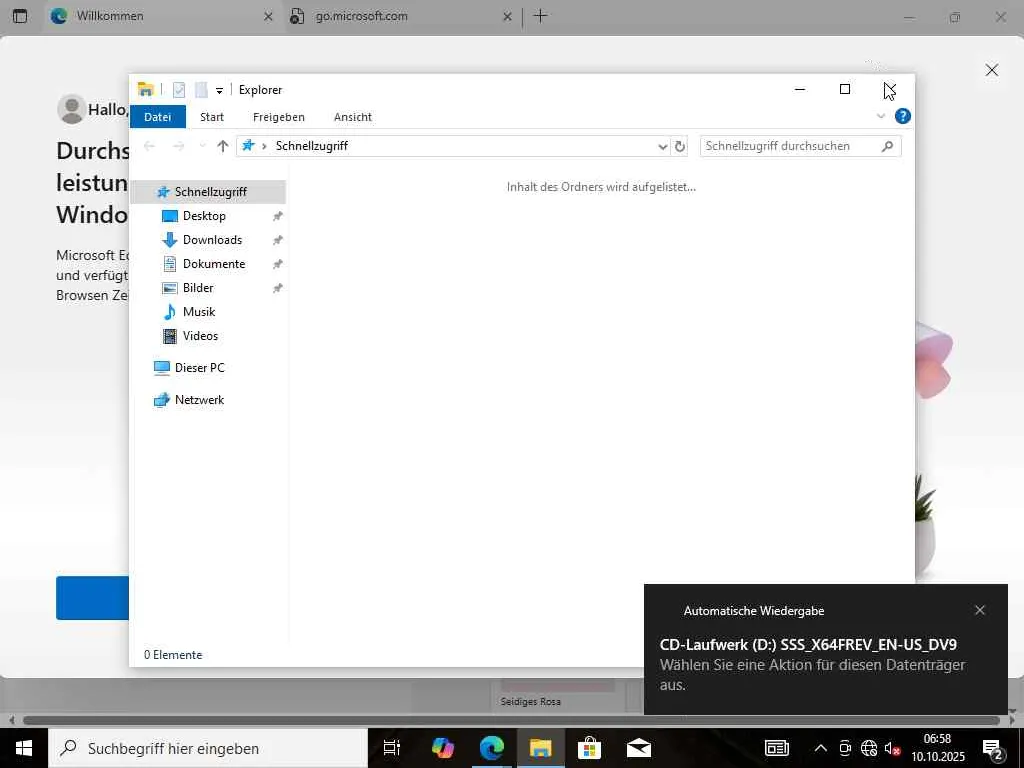Maximize the Explorer window

pyautogui.click(x=844, y=89)
